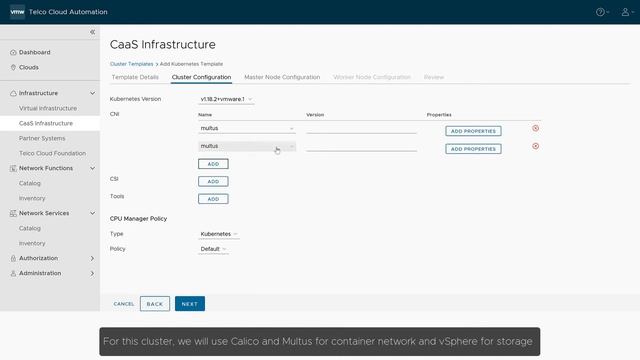Click the Network Services icon
640x360 pixels.
click(x=13, y=213)
